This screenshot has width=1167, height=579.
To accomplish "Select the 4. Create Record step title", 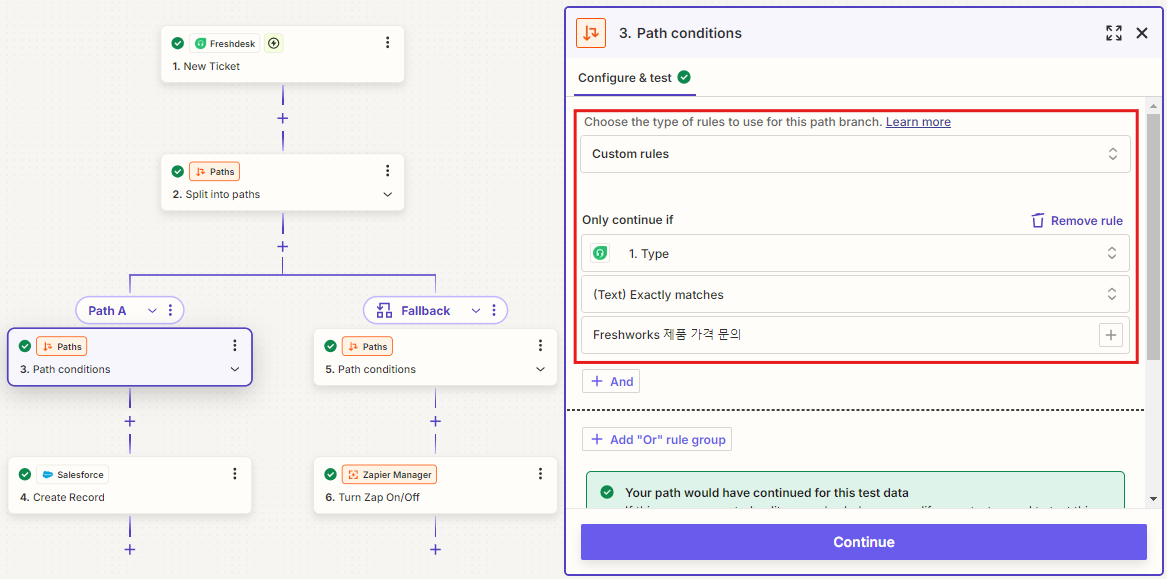I will [62, 497].
